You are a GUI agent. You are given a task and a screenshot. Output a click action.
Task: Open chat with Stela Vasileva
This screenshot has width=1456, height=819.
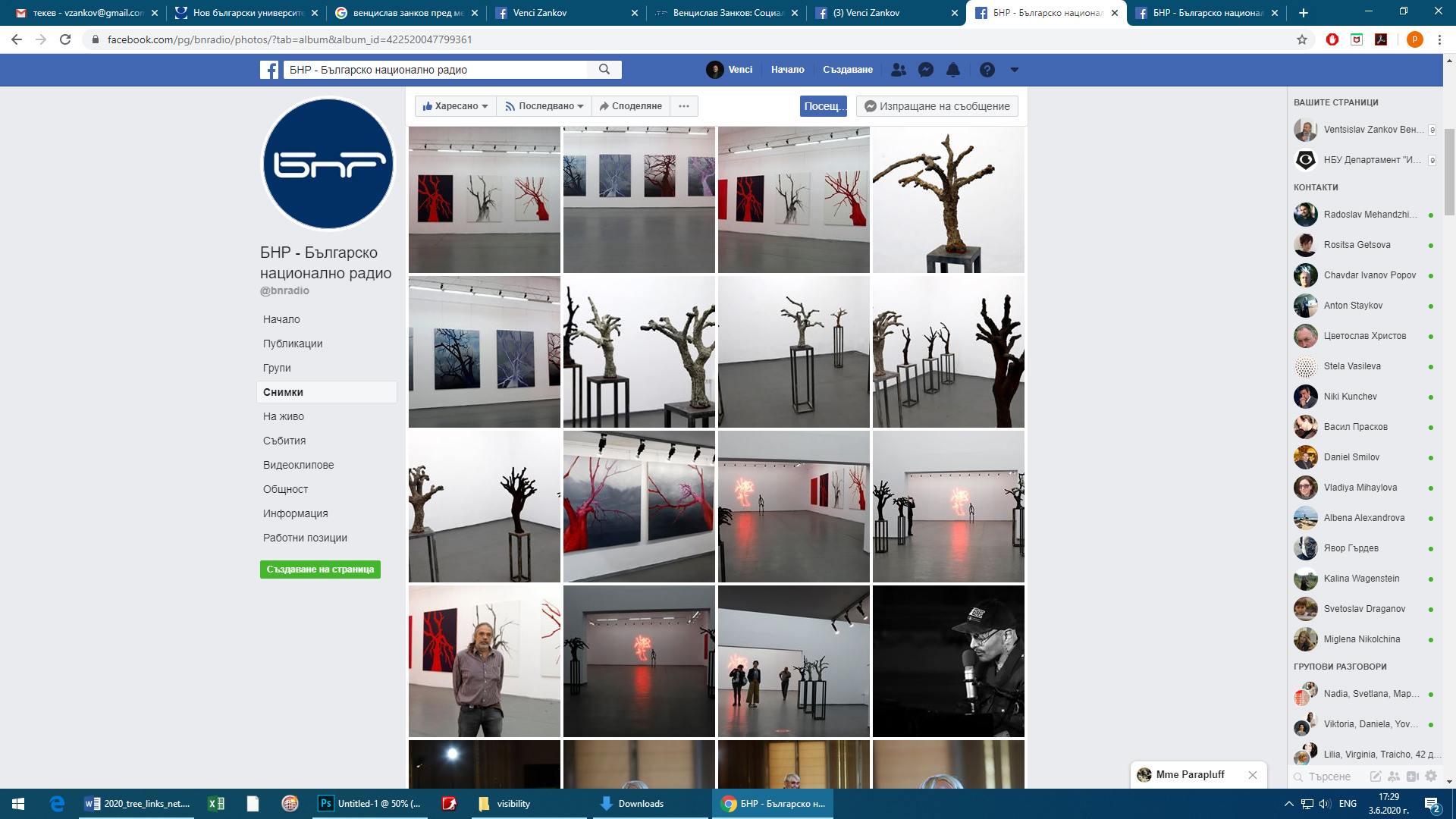click(x=1364, y=366)
